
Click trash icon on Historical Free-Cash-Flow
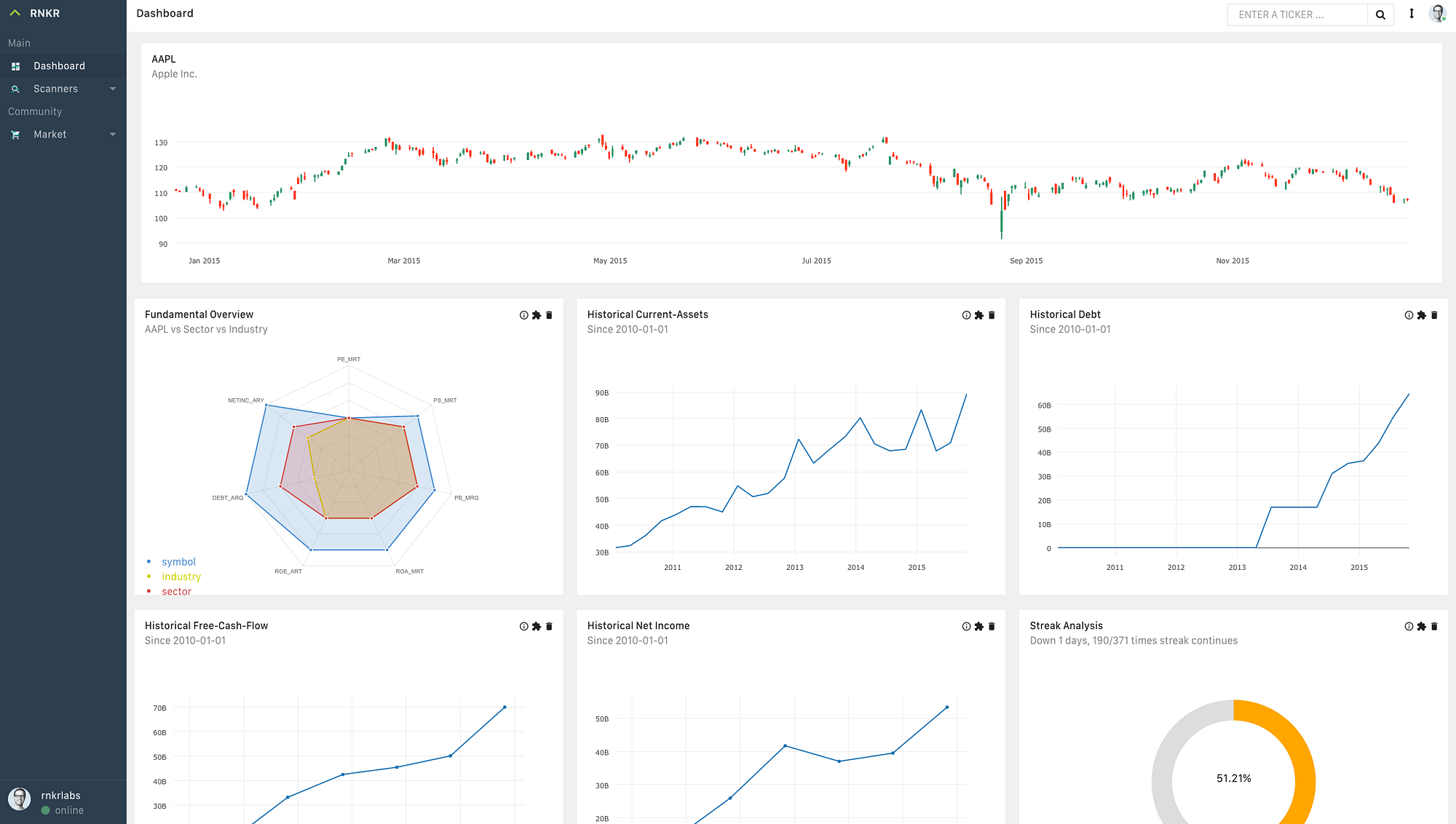tap(549, 627)
